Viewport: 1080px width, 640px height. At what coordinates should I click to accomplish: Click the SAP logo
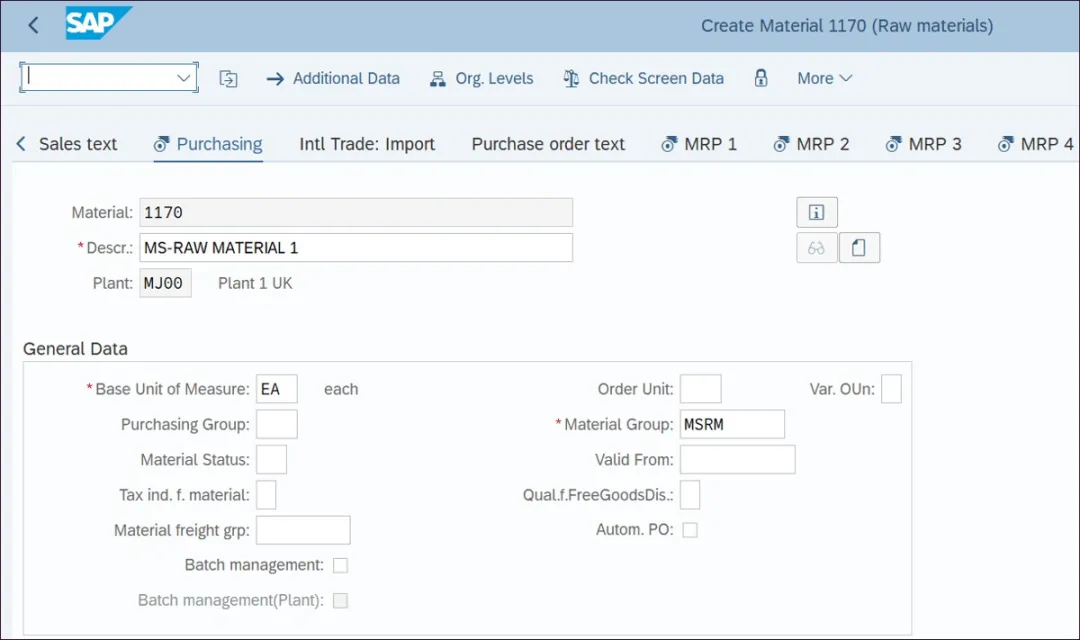pos(98,23)
